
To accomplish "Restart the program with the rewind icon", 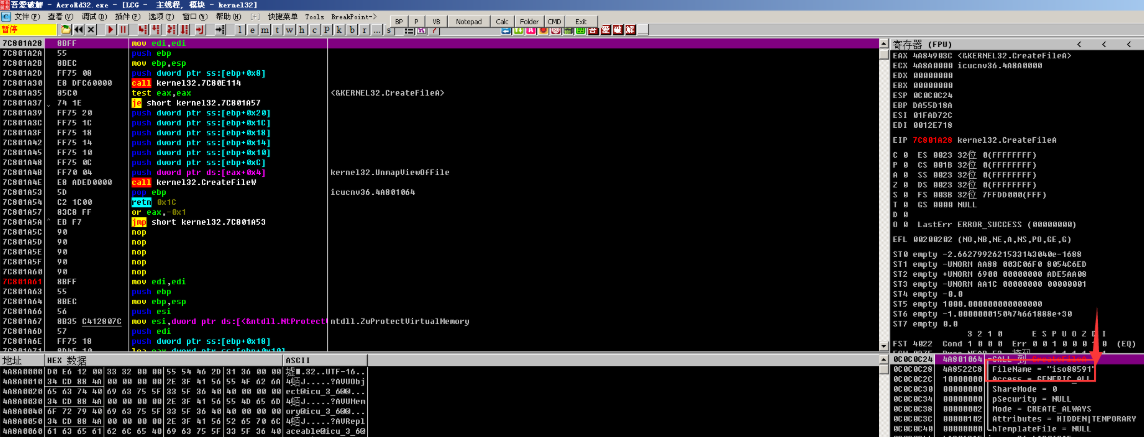I will point(78,30).
